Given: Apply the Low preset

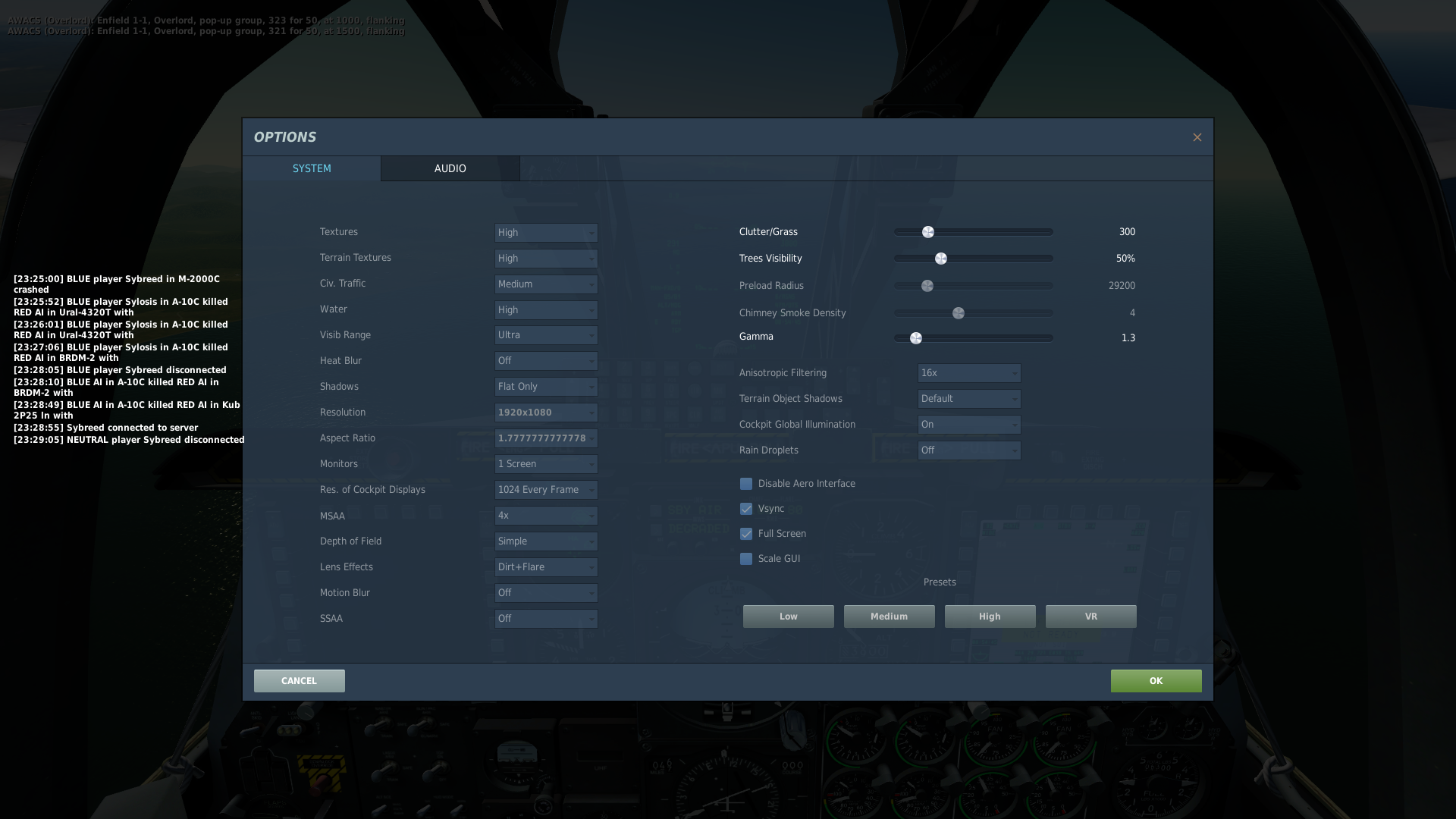Looking at the screenshot, I should [x=789, y=617].
